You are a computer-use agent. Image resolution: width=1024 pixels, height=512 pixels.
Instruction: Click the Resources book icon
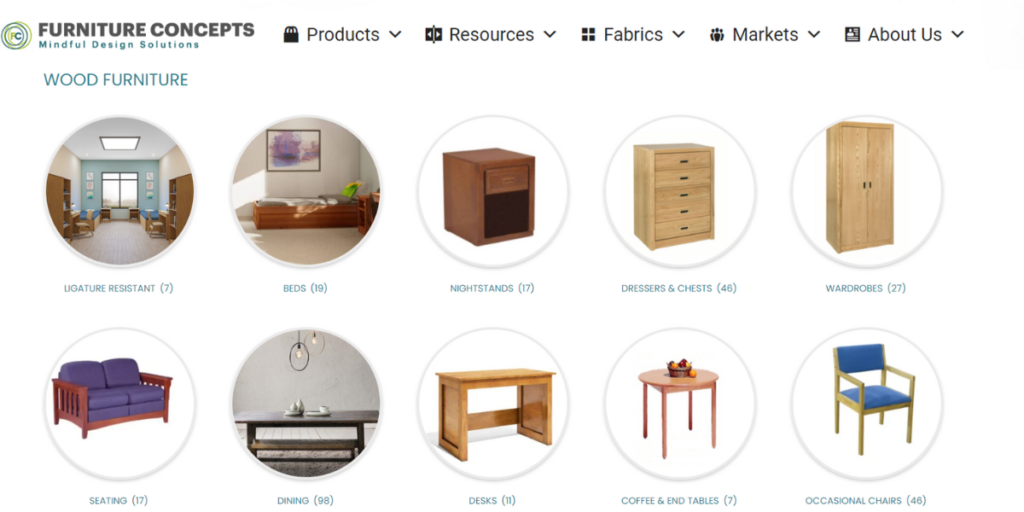point(434,35)
